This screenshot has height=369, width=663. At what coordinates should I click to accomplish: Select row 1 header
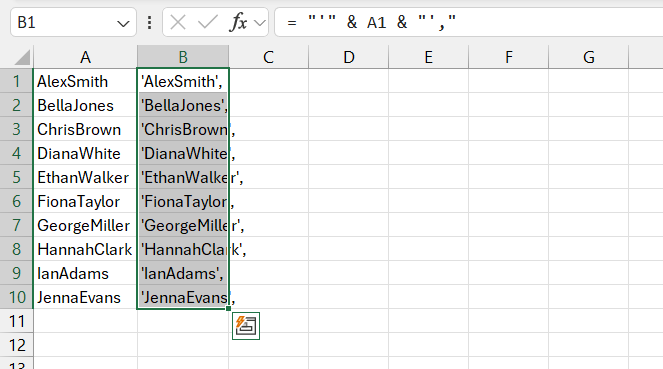point(16,81)
